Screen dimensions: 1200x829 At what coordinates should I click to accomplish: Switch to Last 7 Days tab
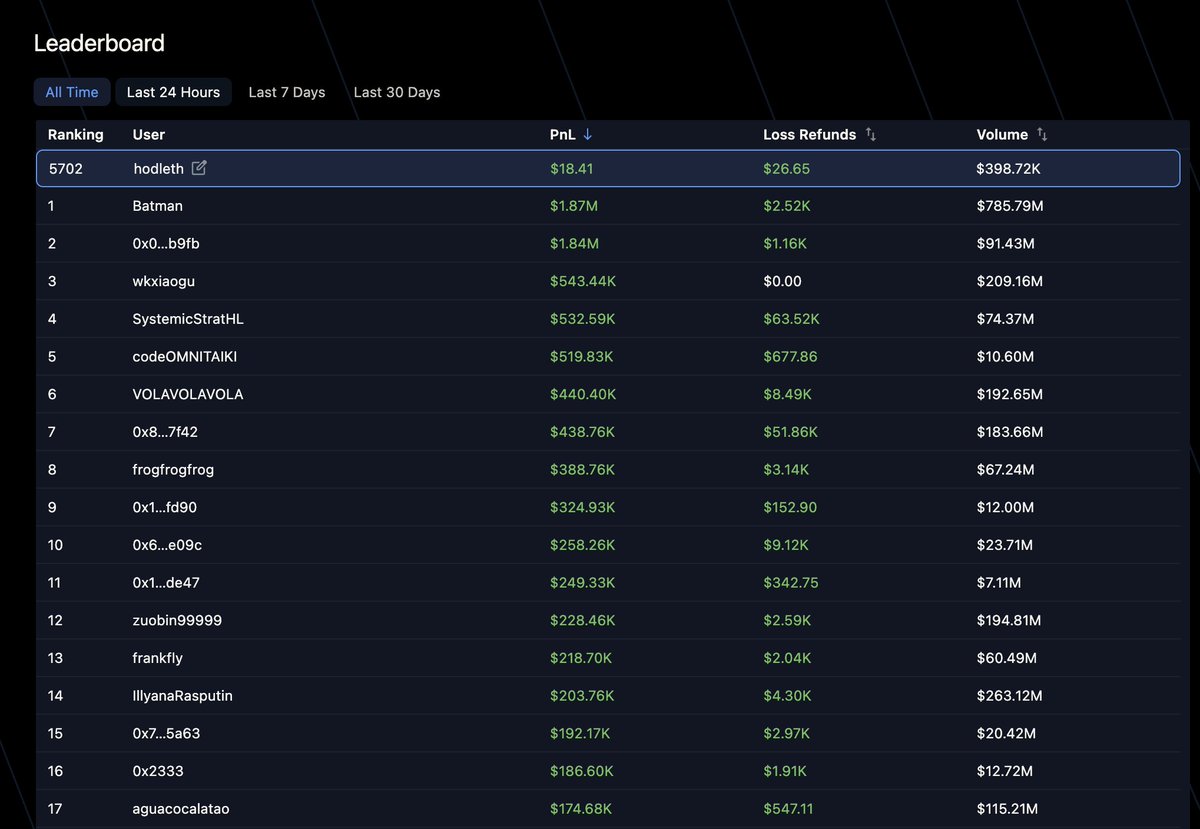tap(287, 92)
